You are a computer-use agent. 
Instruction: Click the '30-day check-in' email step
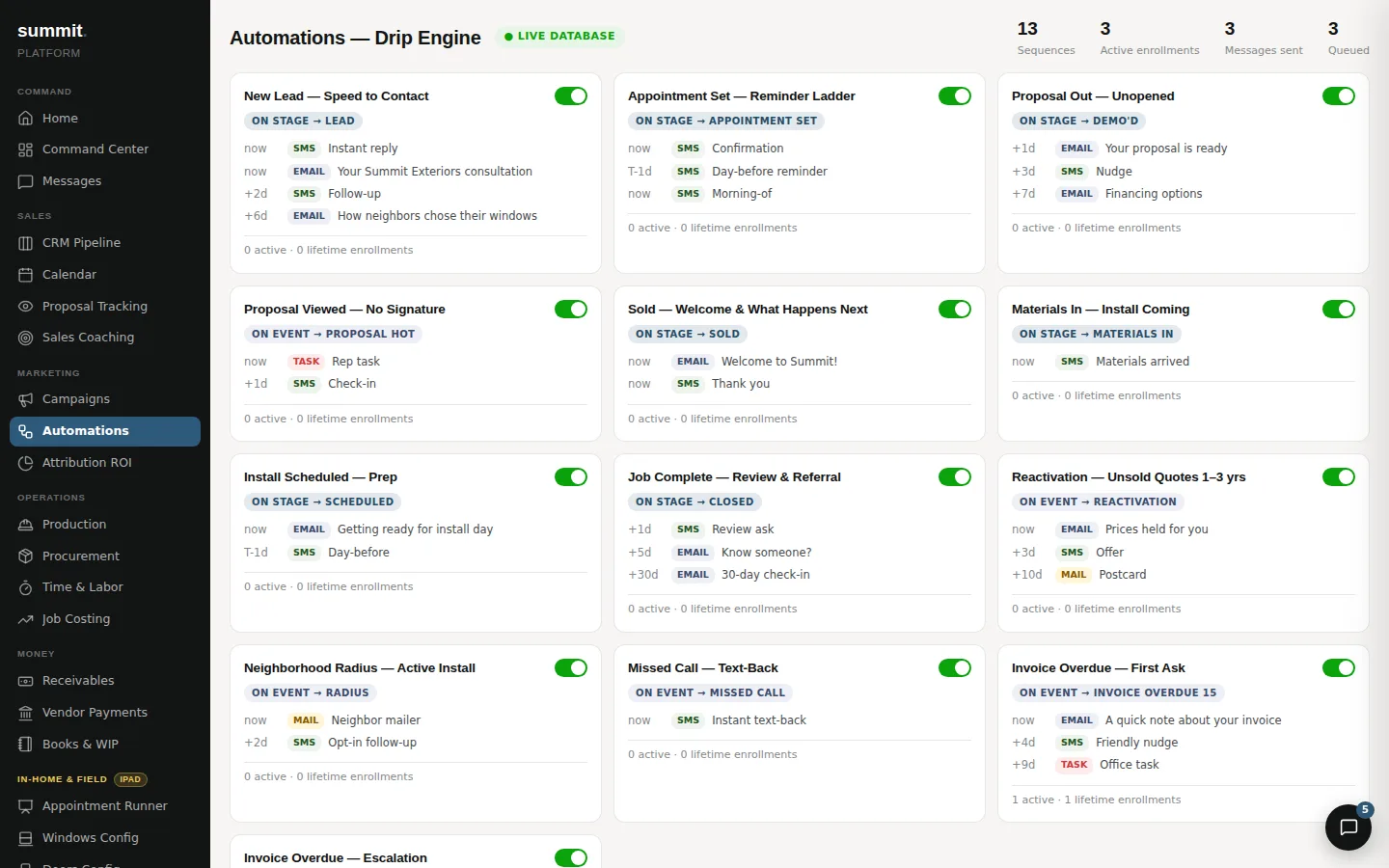pyautogui.click(x=799, y=575)
